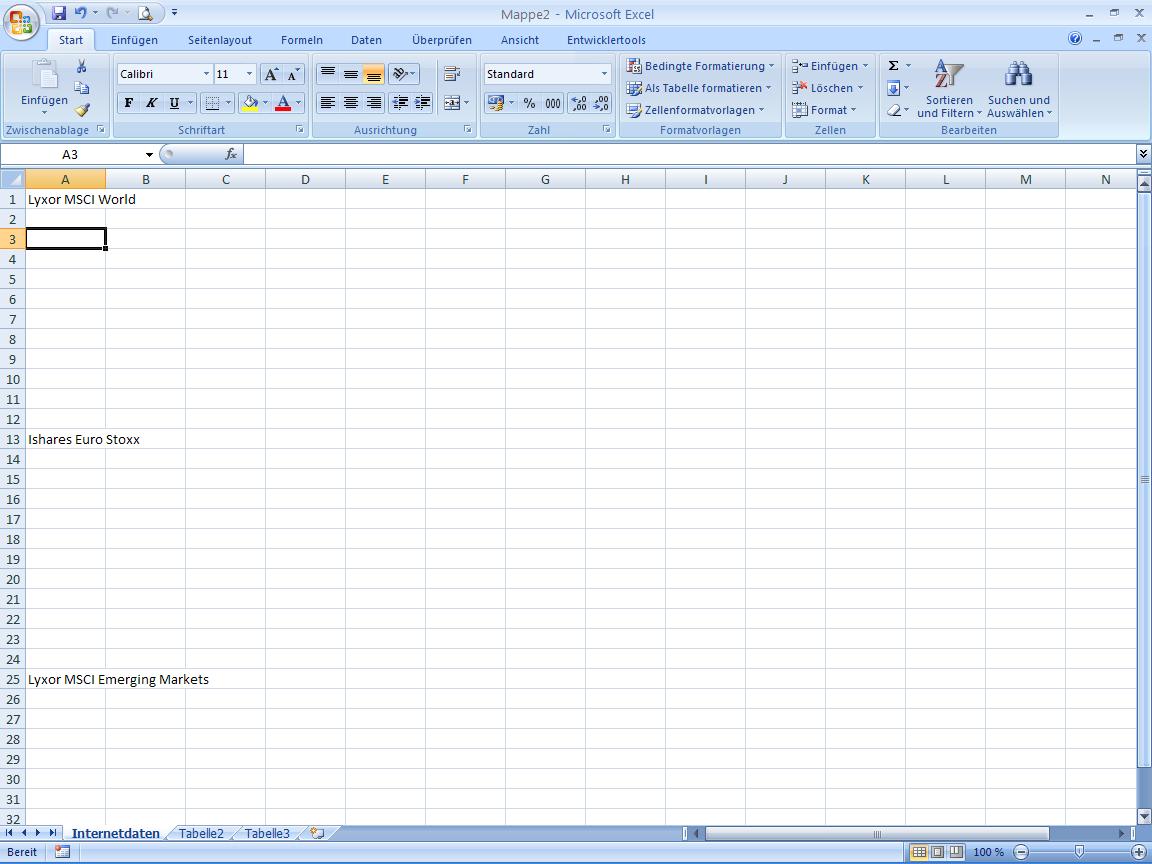The width and height of the screenshot is (1152, 864).
Task: Undo the last action
Action: (81, 12)
